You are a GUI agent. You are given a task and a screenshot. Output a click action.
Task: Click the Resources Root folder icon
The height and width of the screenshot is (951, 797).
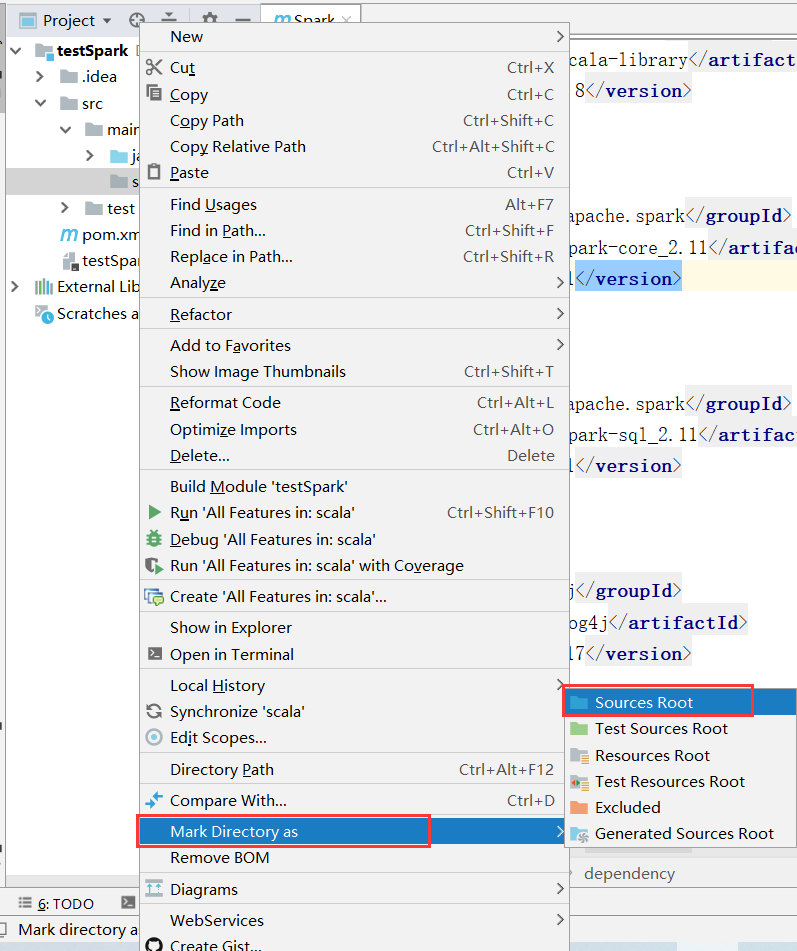point(579,756)
